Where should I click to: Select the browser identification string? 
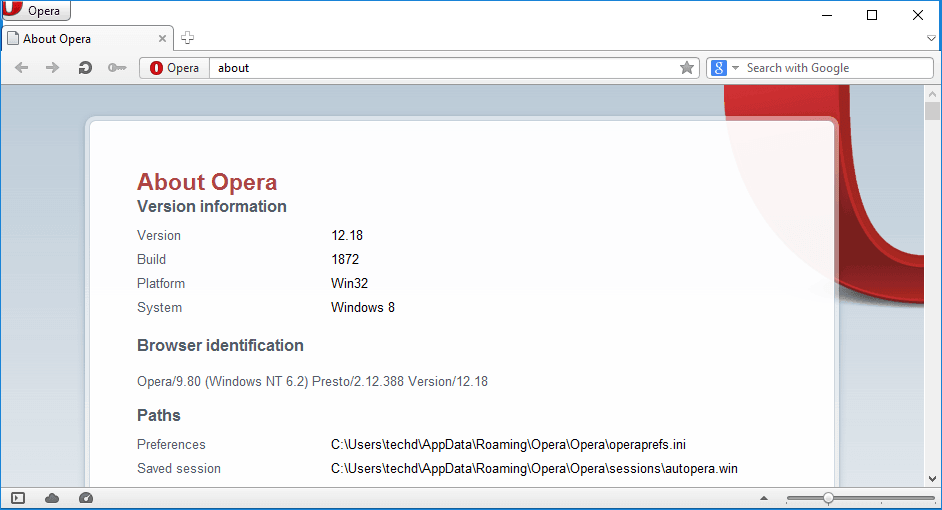pos(312,381)
